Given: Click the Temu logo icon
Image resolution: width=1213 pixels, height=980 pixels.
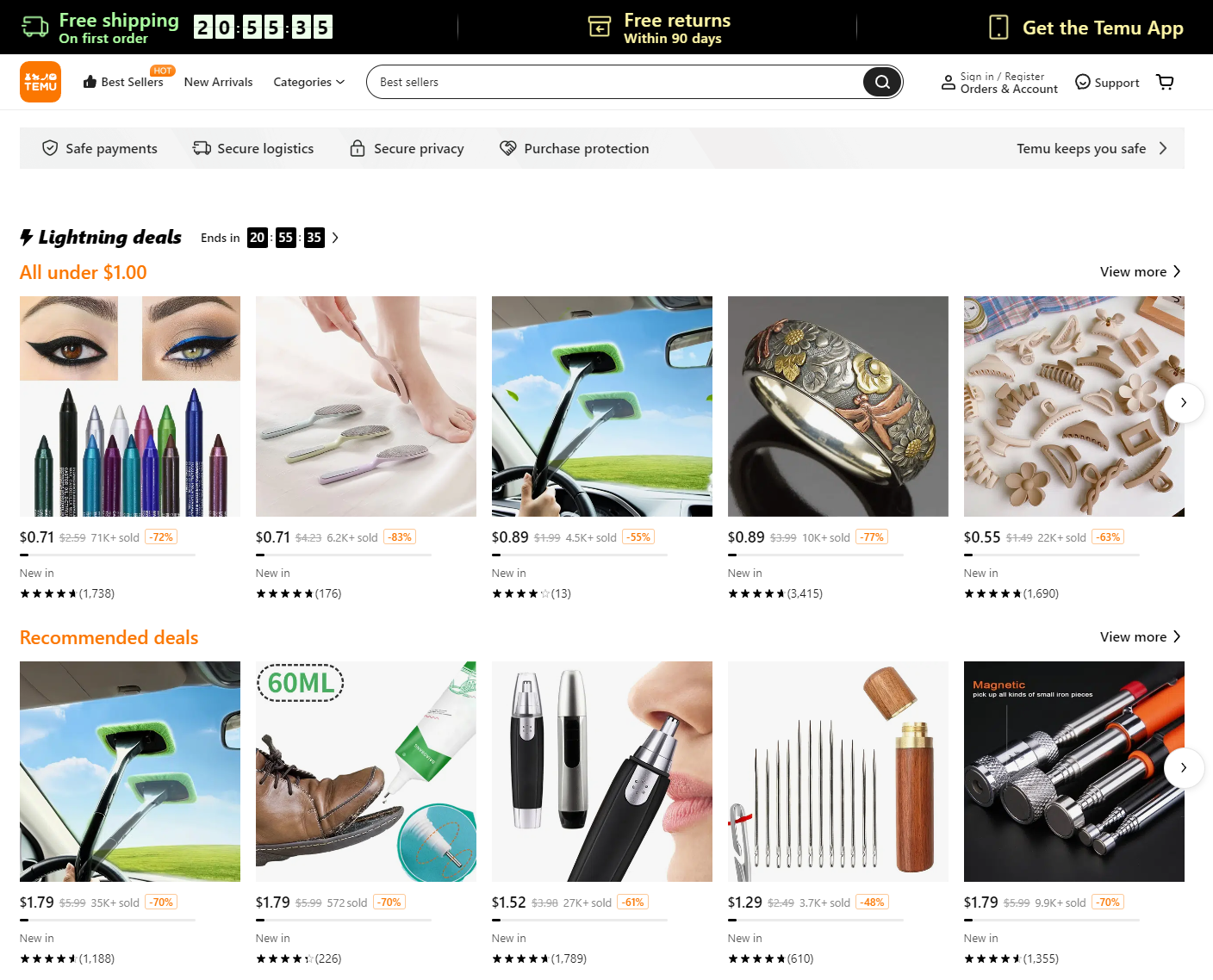Looking at the screenshot, I should [40, 82].
